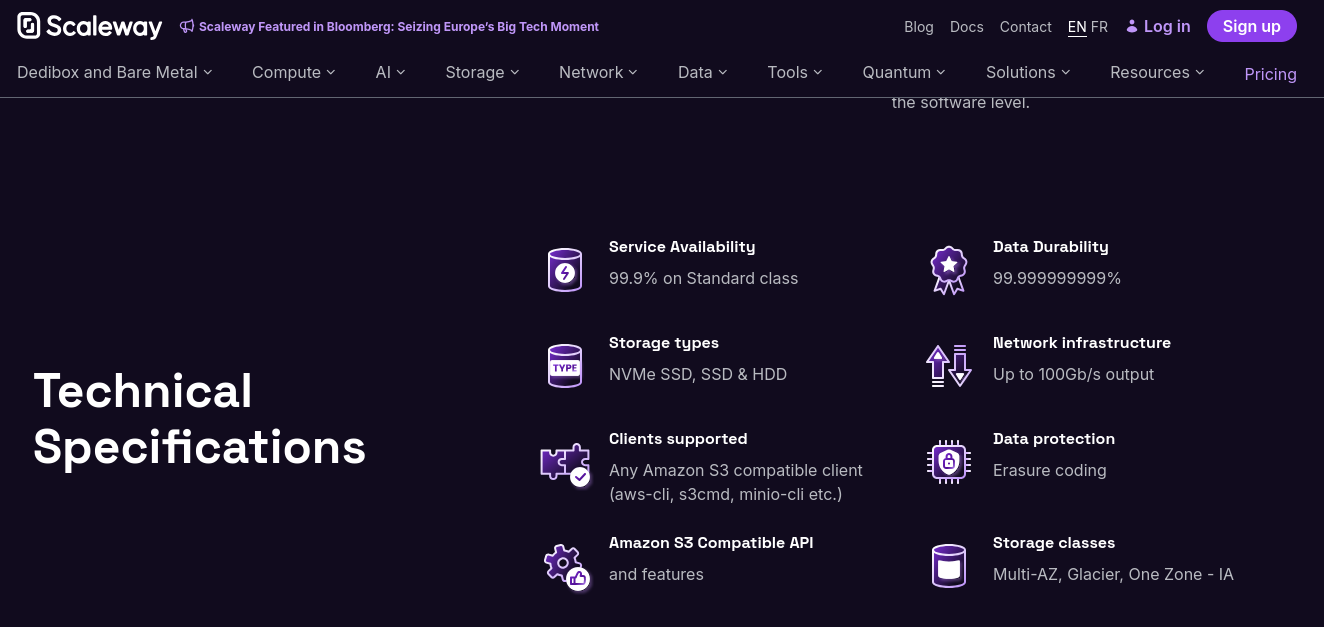Click the Clients supported puzzle icon
1324x627 pixels.
[565, 464]
